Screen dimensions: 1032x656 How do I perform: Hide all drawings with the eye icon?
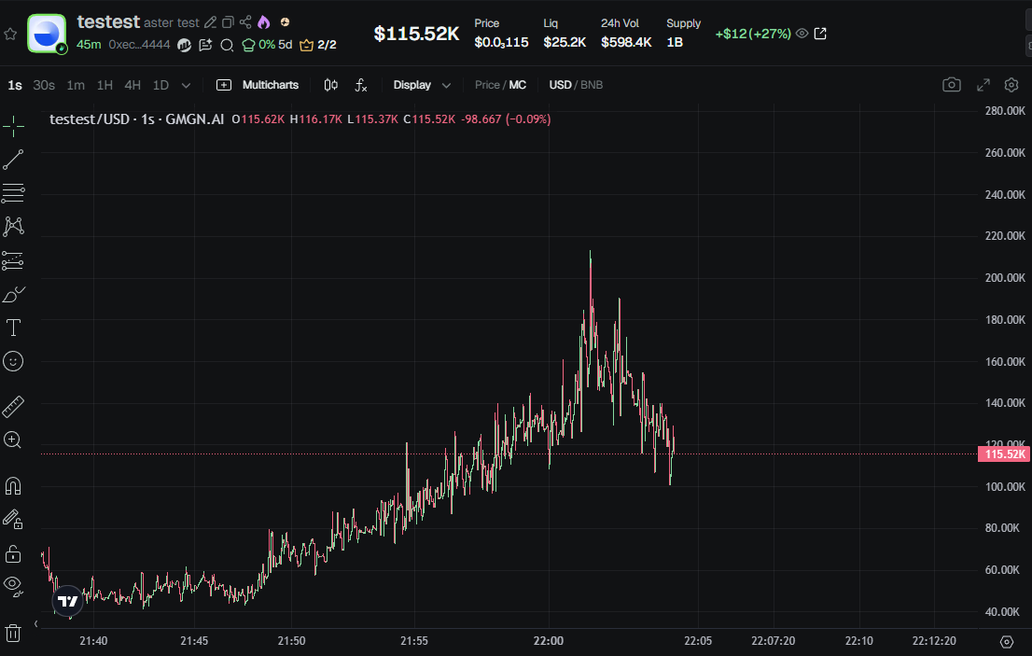[13, 583]
